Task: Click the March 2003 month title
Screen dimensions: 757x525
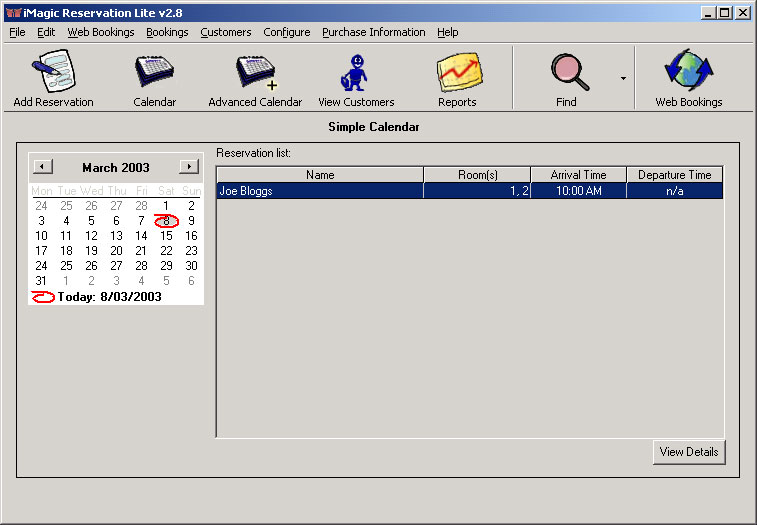Action: tap(116, 168)
